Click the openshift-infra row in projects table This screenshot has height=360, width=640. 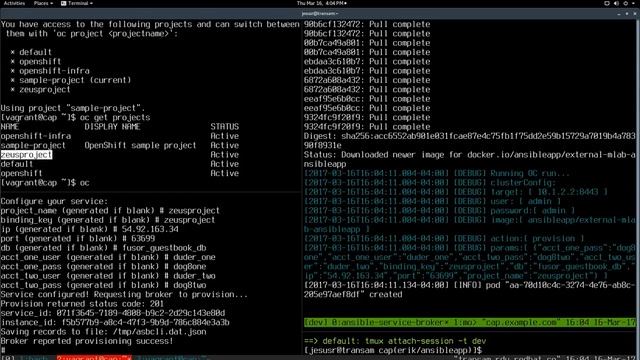120,136
